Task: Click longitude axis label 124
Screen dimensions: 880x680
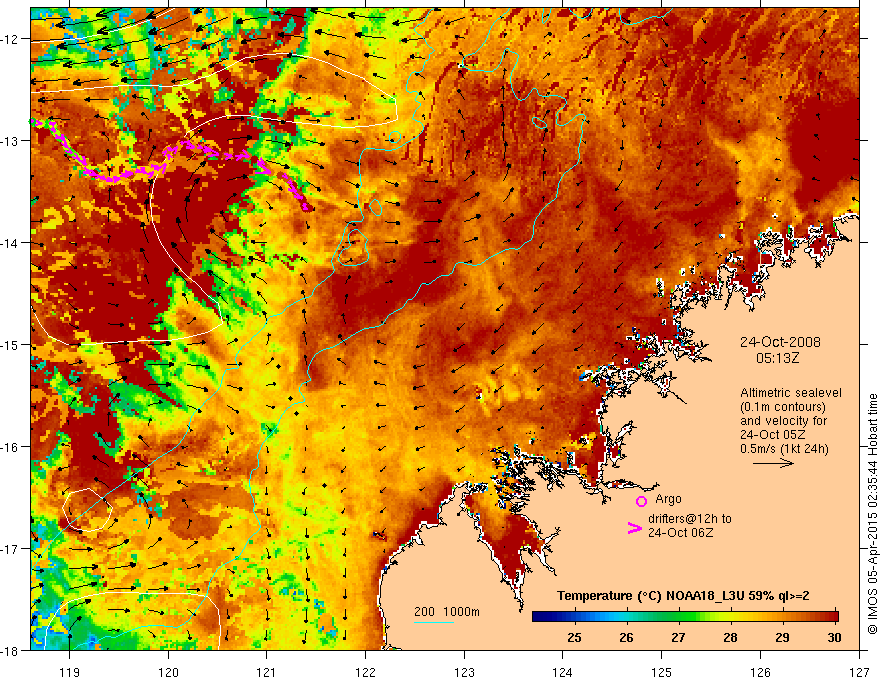Action: tap(563, 672)
